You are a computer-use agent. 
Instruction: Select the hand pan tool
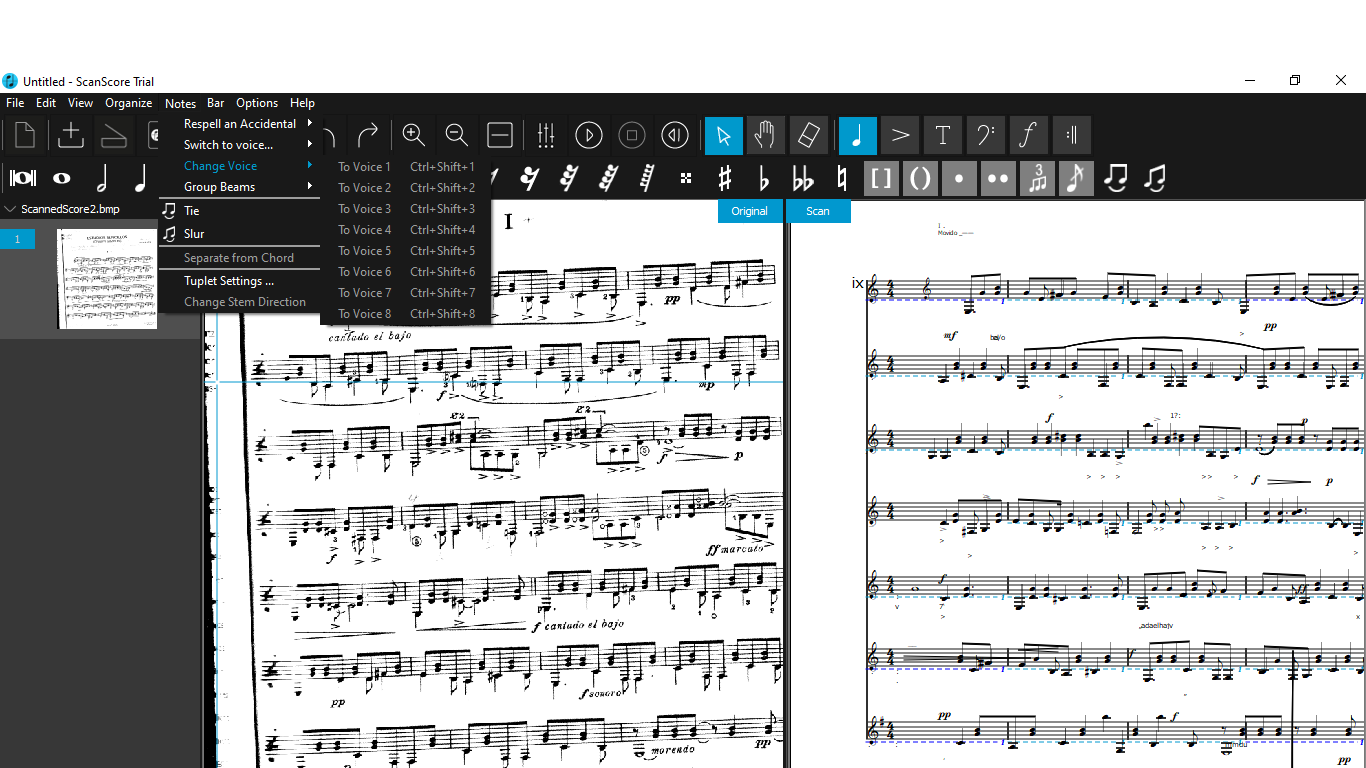[766, 135]
